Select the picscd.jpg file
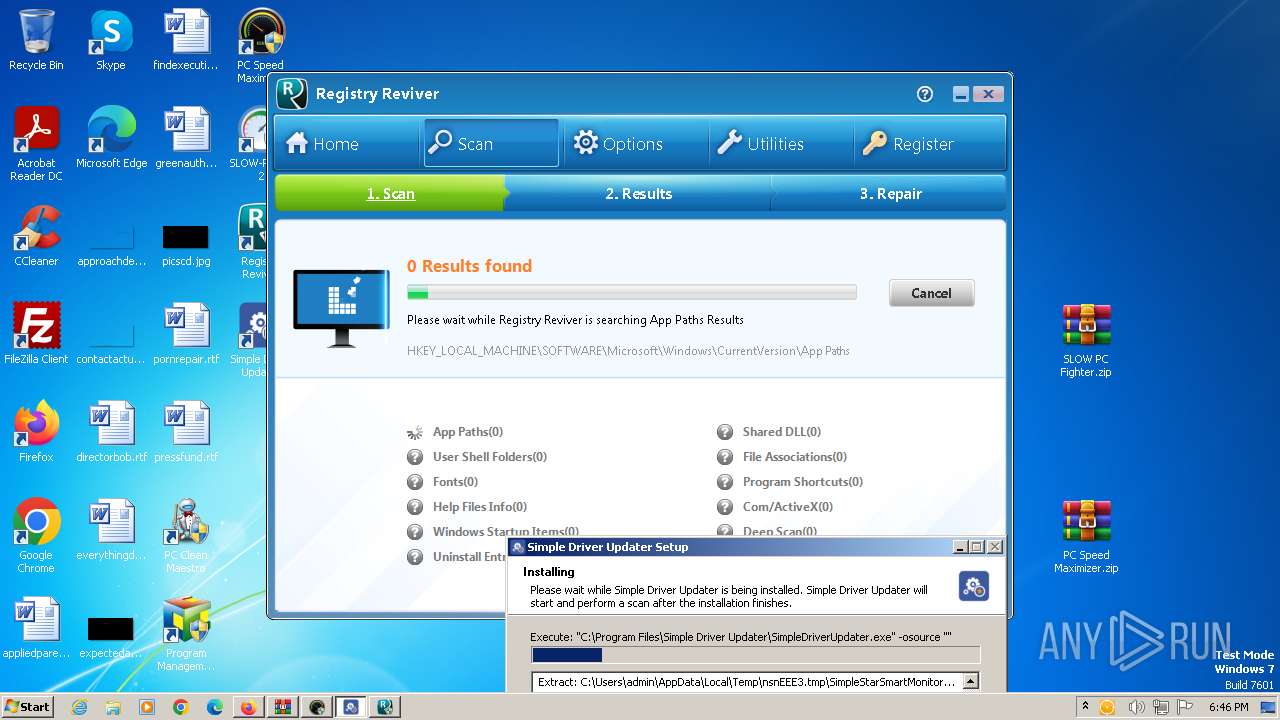Viewport: 1280px width, 720px height. pyautogui.click(x=186, y=244)
